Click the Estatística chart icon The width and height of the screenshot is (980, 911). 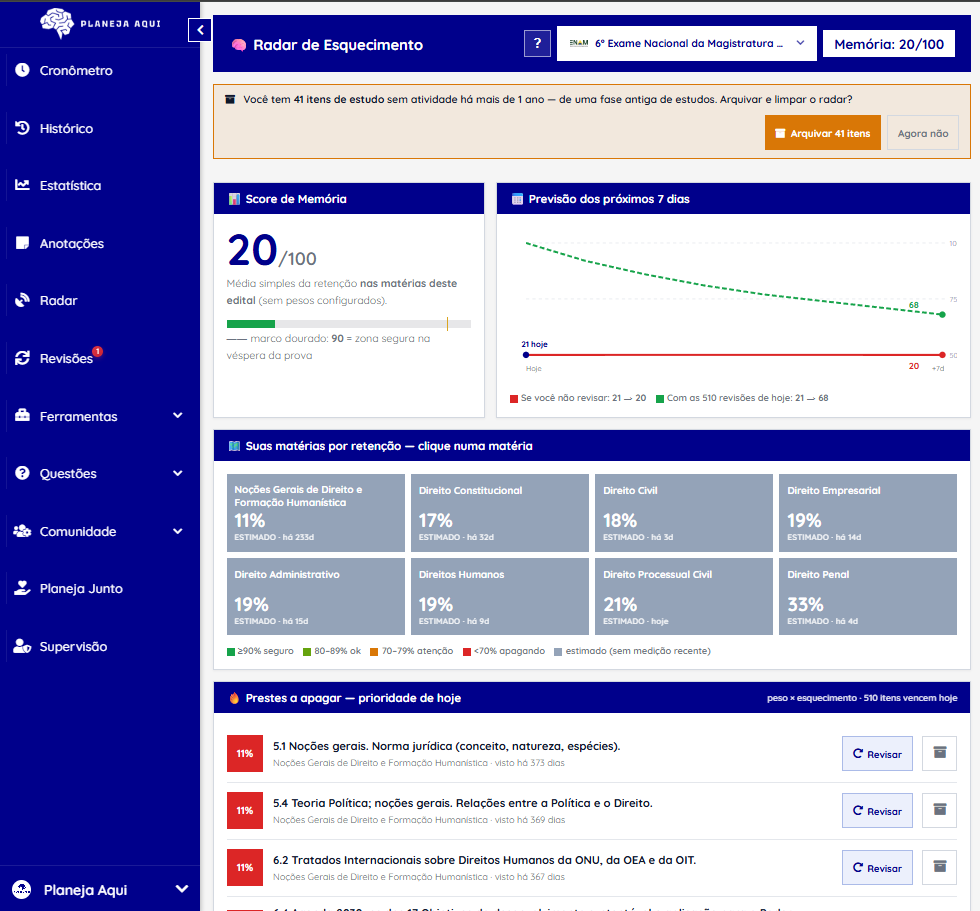(x=22, y=185)
